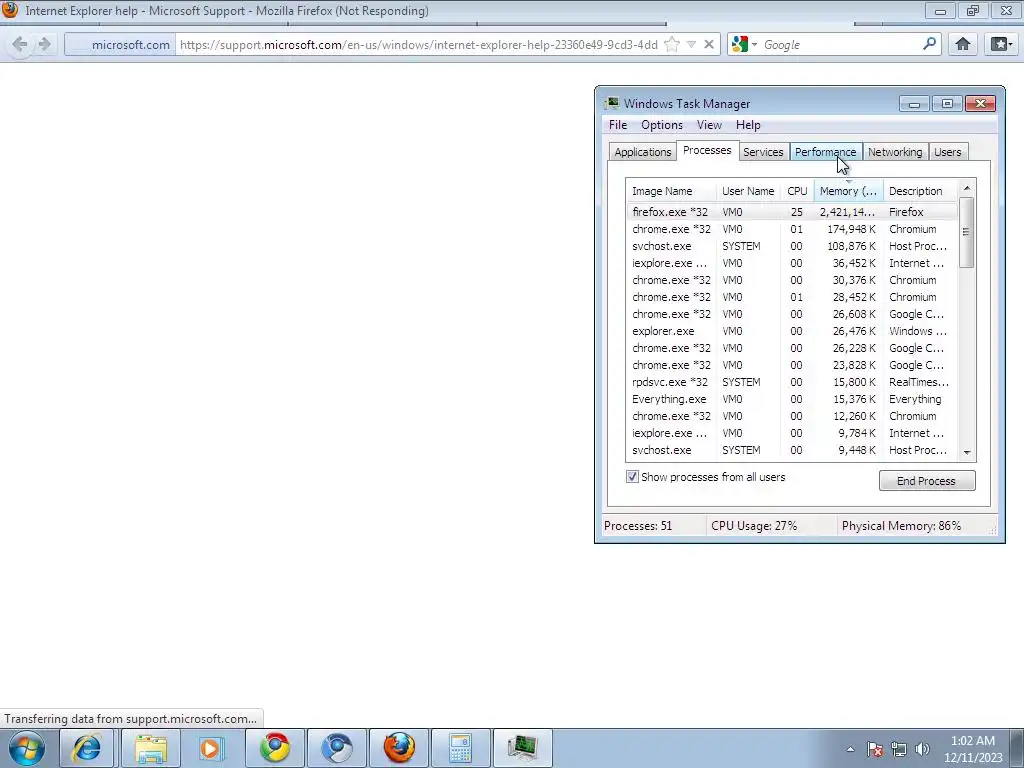Select the Everything.exe process
Image resolution: width=1024 pixels, height=768 pixels.
click(x=792, y=398)
